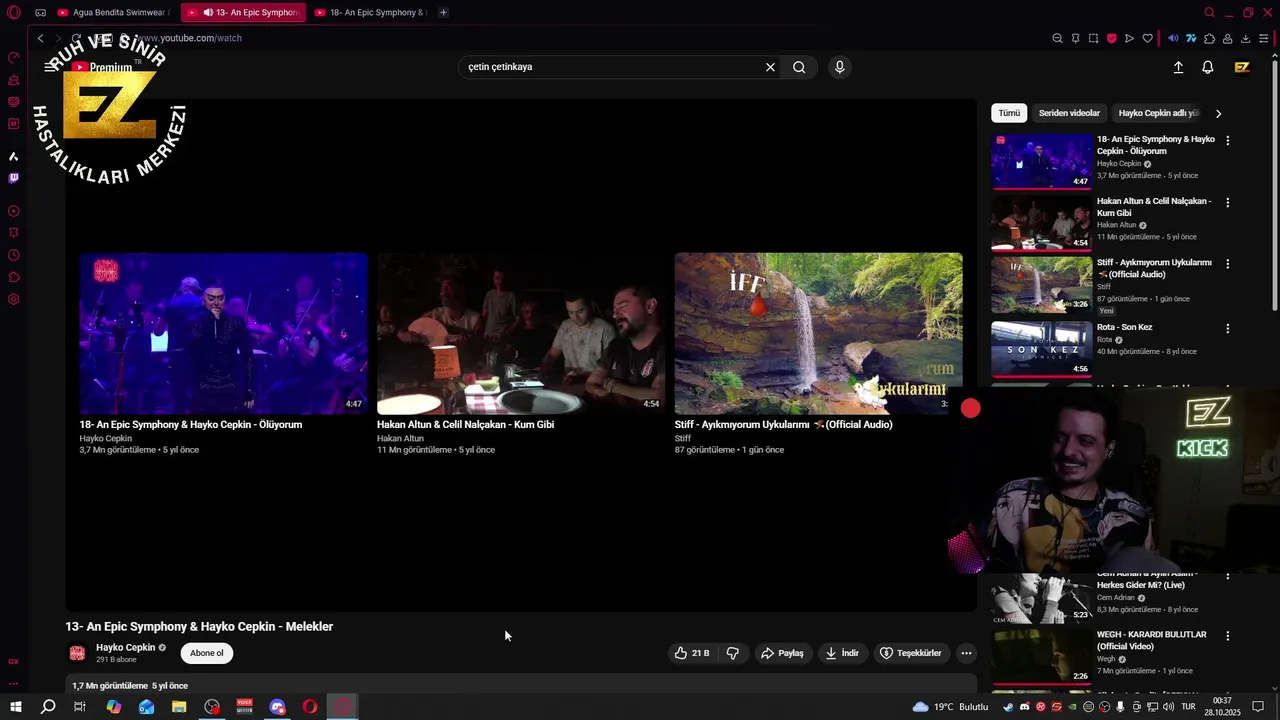
Task: Open a new browser tab with plus
Action: (x=443, y=12)
